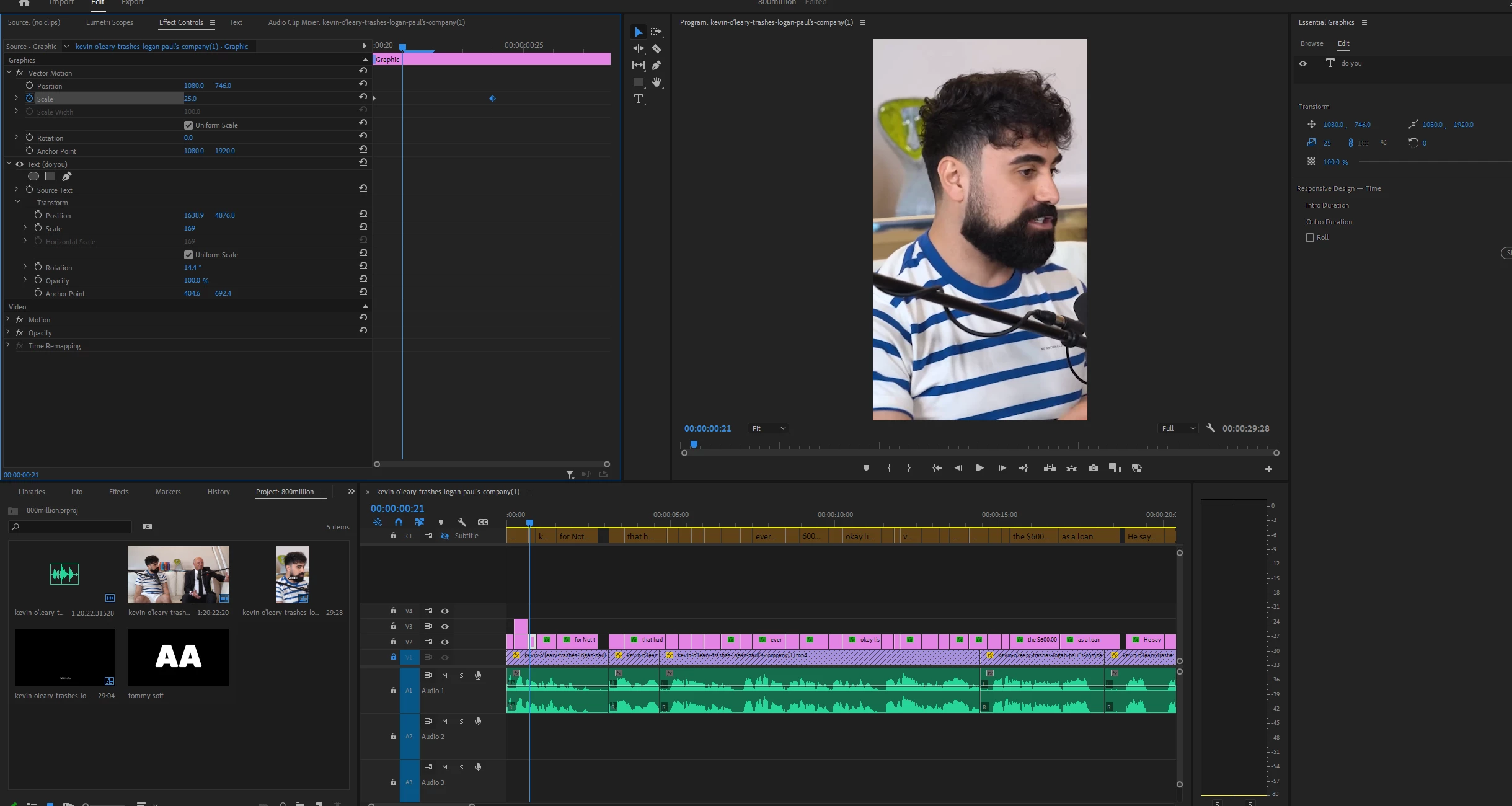This screenshot has width=1512, height=806.
Task: Click the Scale keyframe diamond marker
Action: (x=492, y=99)
